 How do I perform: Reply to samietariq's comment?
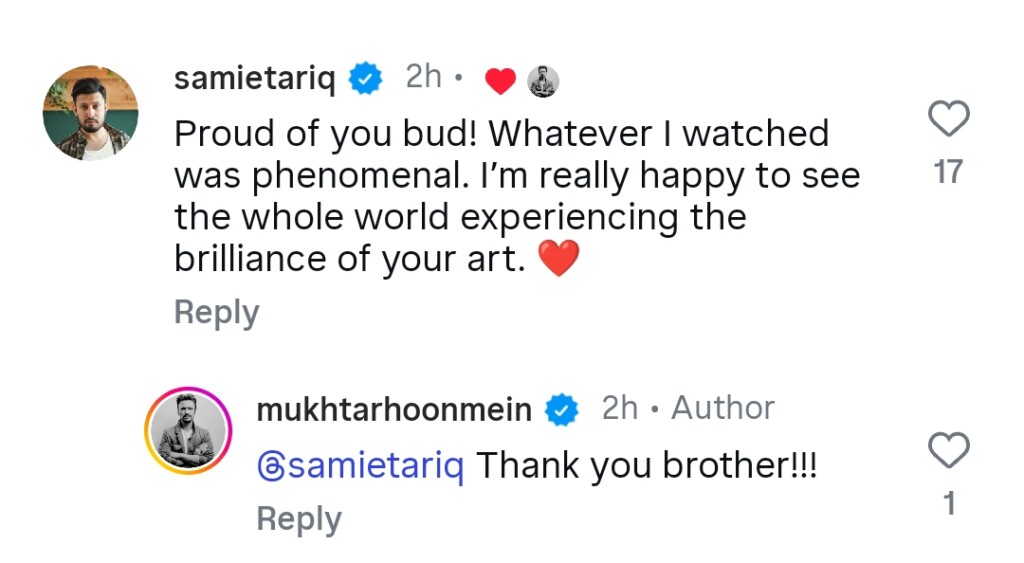216,312
